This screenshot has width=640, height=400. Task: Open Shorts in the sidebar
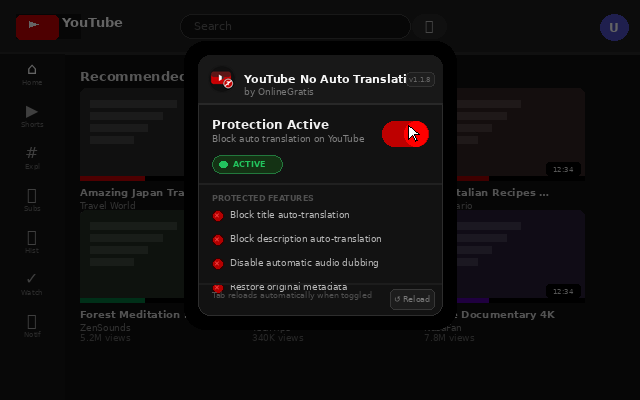(x=32, y=117)
